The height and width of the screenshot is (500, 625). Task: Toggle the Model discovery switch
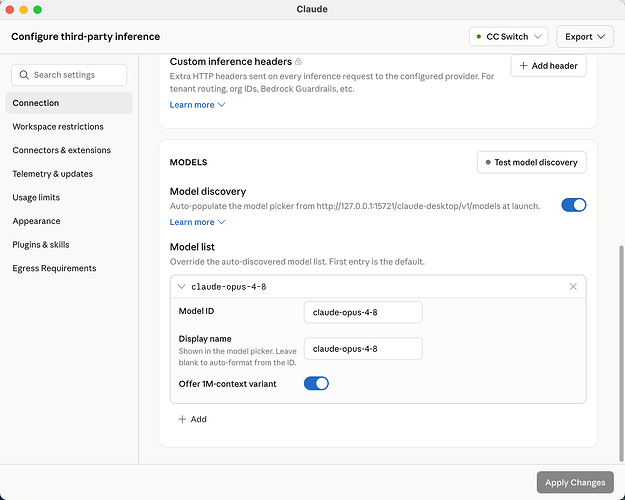coord(574,205)
